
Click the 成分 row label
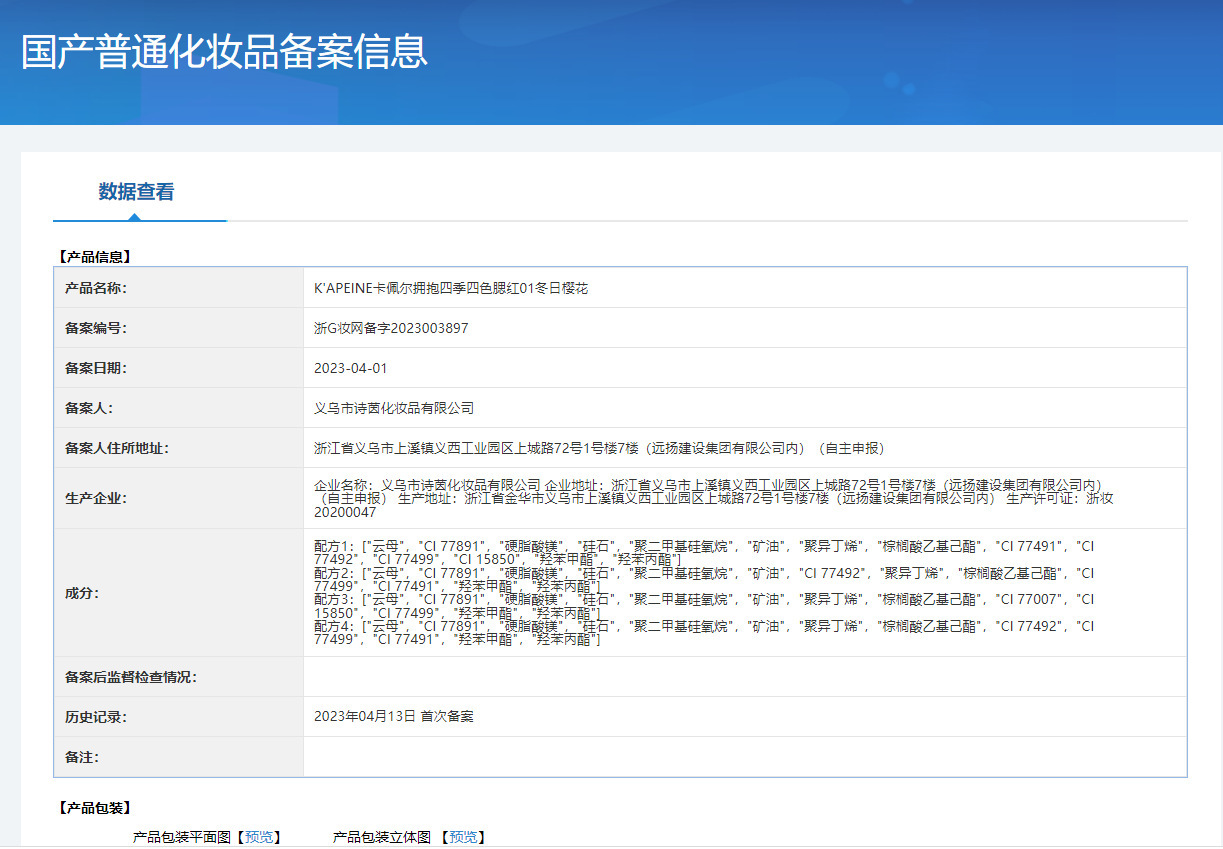82,593
